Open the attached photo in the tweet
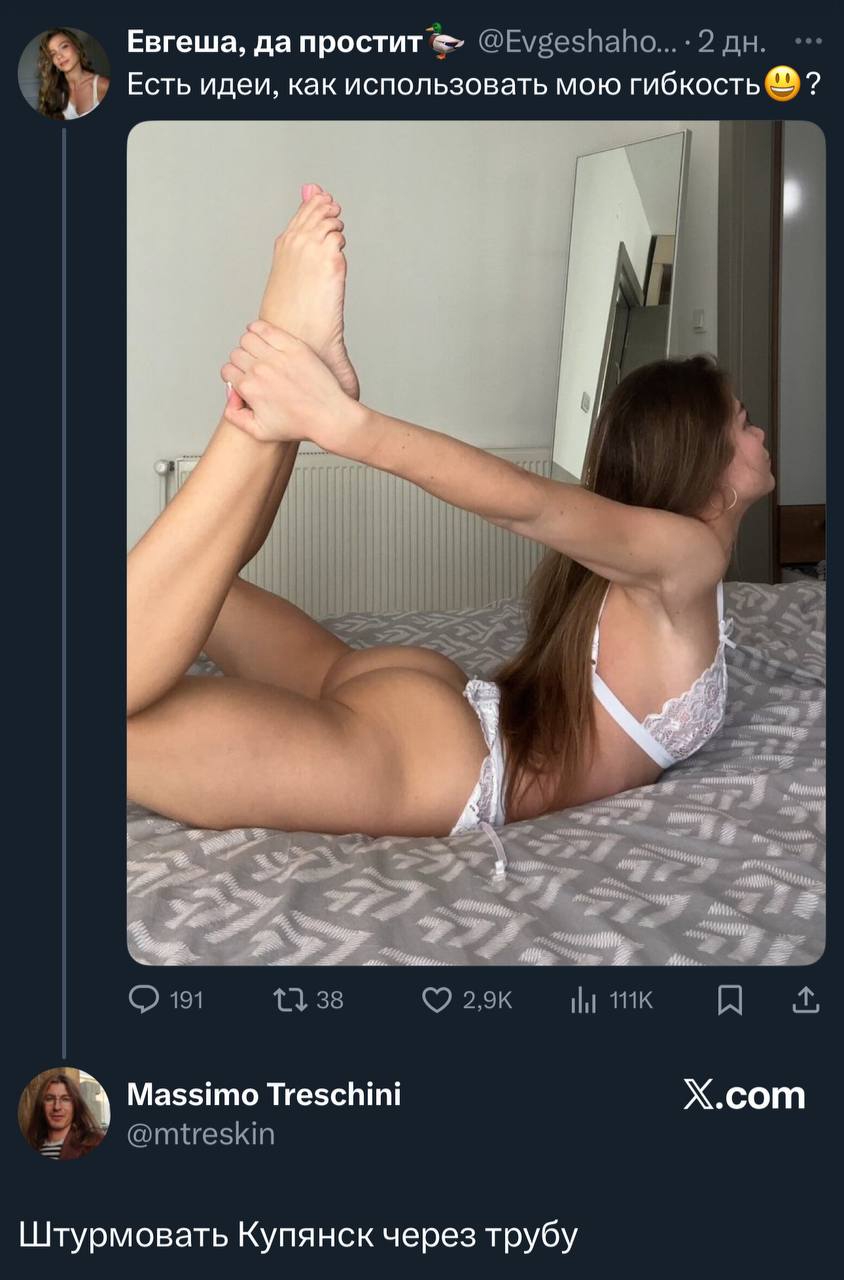The image size is (844, 1280). tap(476, 543)
